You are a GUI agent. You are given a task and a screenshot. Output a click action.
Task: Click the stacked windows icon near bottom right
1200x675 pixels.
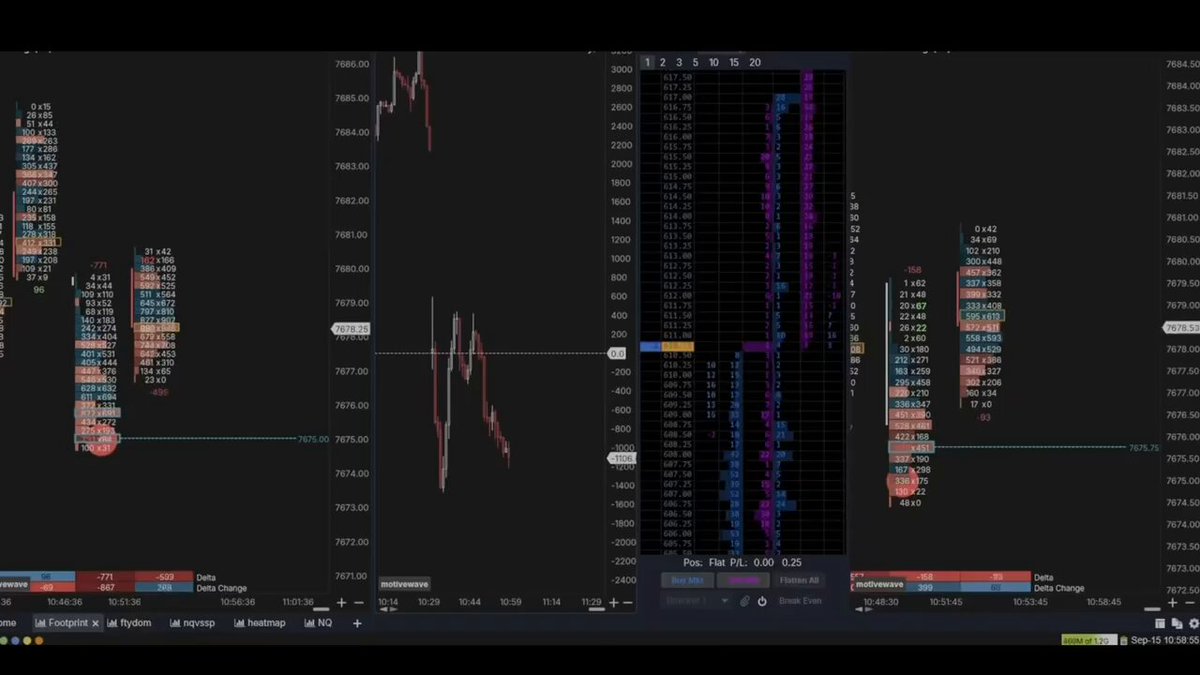[x=1176, y=623]
